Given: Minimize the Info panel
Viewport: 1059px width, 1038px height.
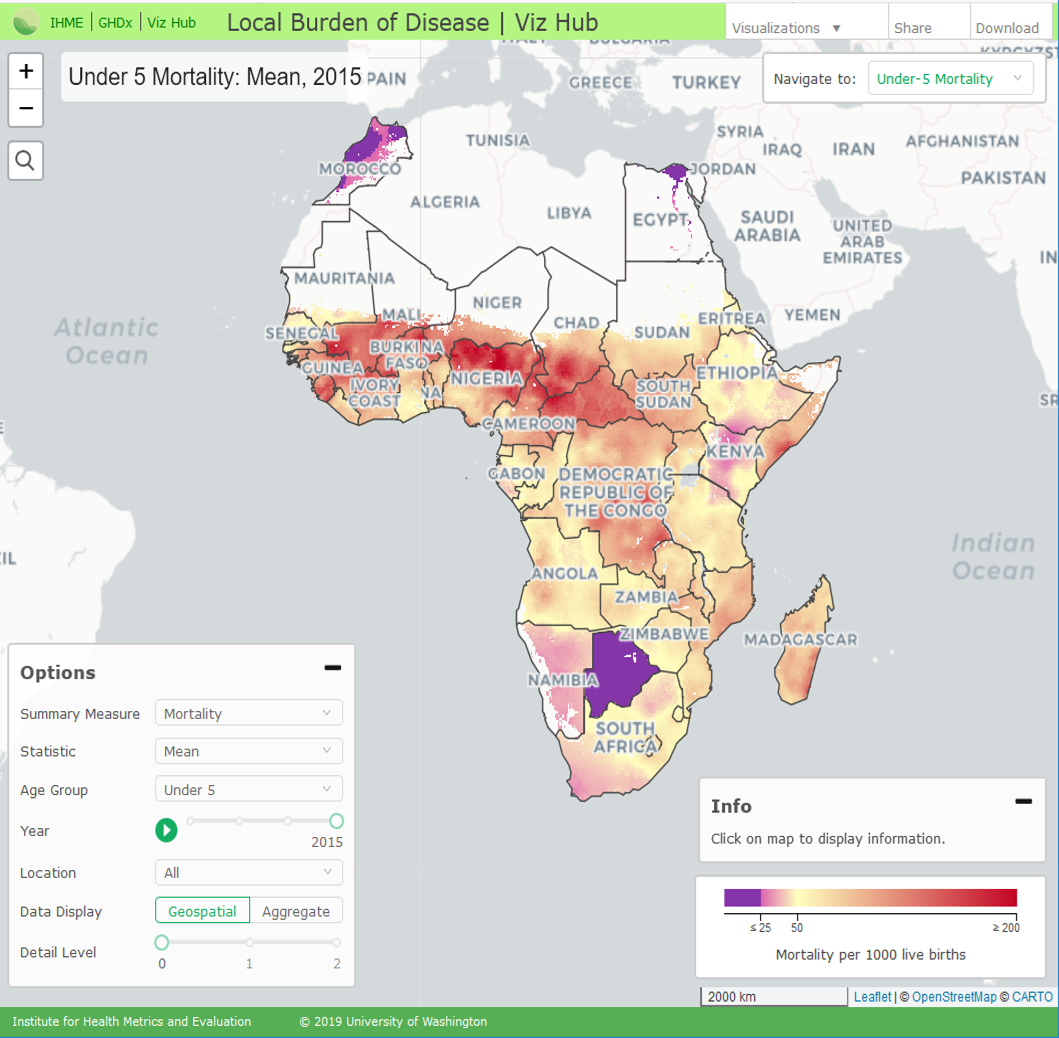Looking at the screenshot, I should point(1023,801).
